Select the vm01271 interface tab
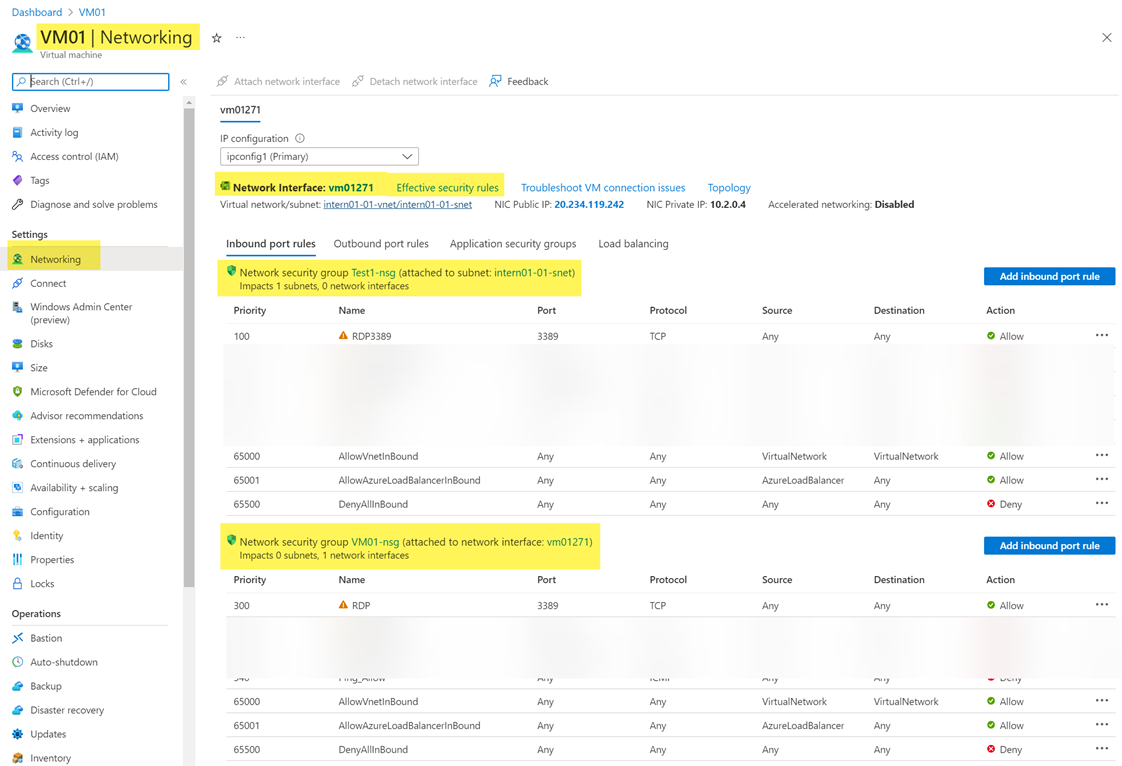The height and width of the screenshot is (766, 1122). [x=240, y=110]
